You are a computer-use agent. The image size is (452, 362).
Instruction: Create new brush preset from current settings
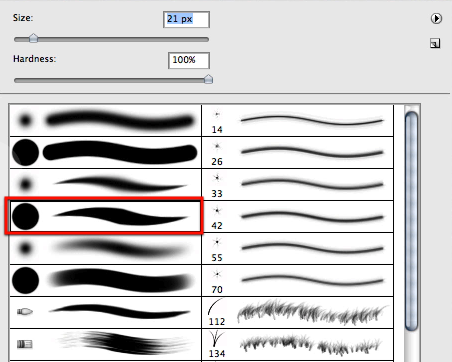point(435,43)
